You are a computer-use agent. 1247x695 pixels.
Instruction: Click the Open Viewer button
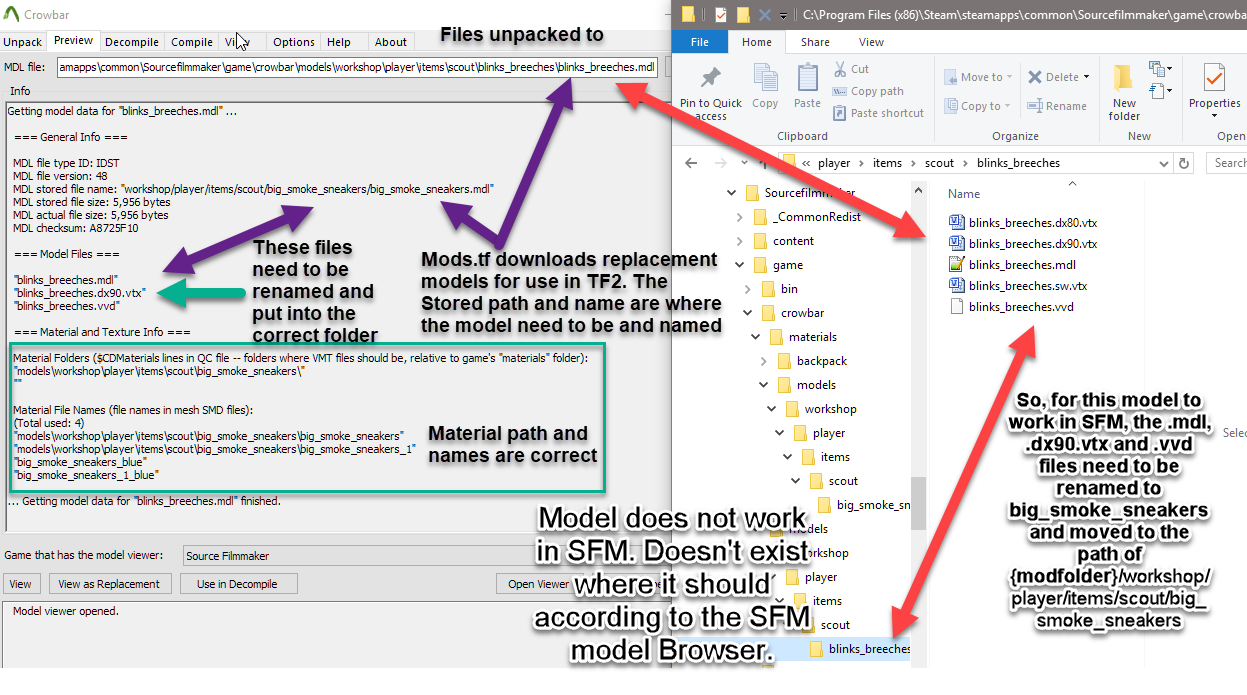(x=538, y=584)
